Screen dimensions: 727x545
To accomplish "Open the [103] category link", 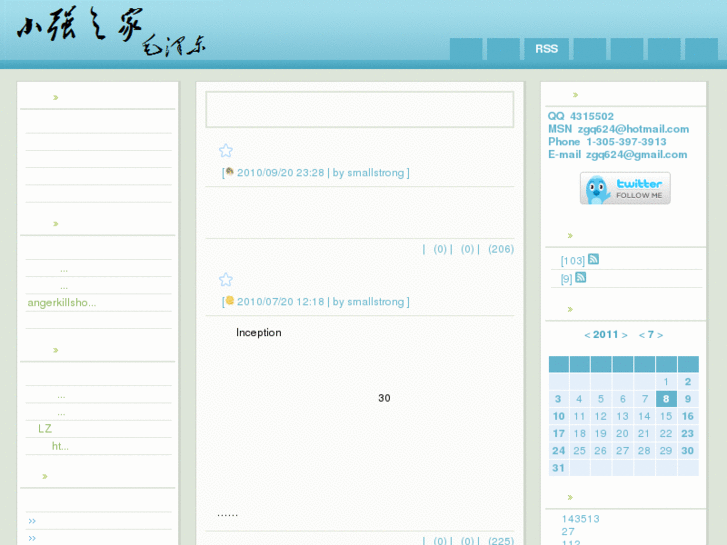I will coord(573,261).
